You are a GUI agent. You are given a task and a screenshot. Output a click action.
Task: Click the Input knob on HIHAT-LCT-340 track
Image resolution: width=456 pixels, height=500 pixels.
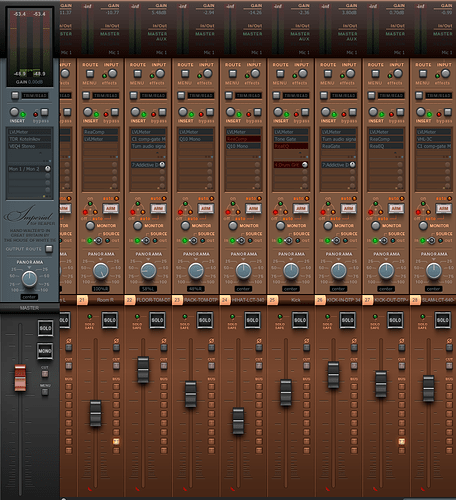255,73
